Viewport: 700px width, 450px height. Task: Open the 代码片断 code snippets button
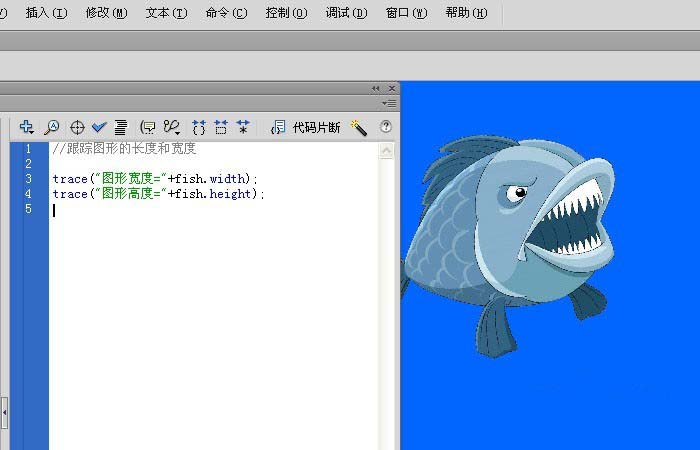(306, 128)
